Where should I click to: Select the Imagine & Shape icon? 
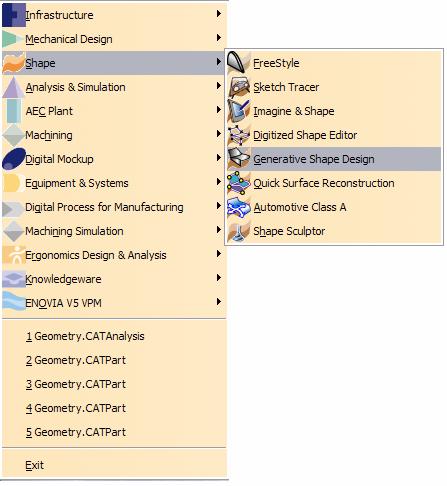[238, 111]
